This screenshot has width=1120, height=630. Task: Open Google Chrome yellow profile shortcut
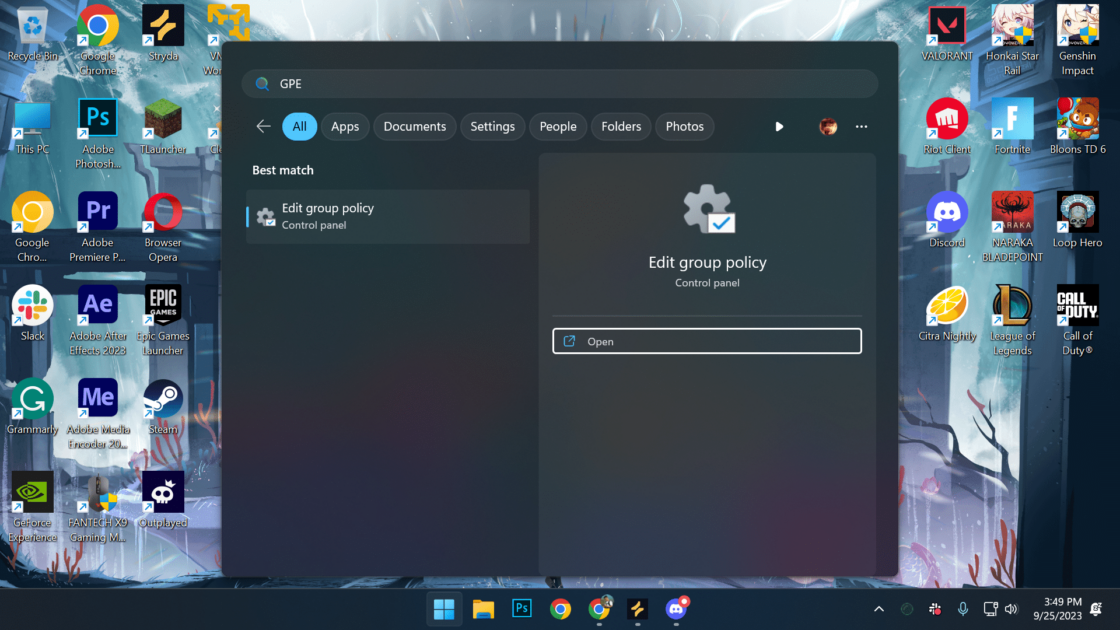click(32, 227)
